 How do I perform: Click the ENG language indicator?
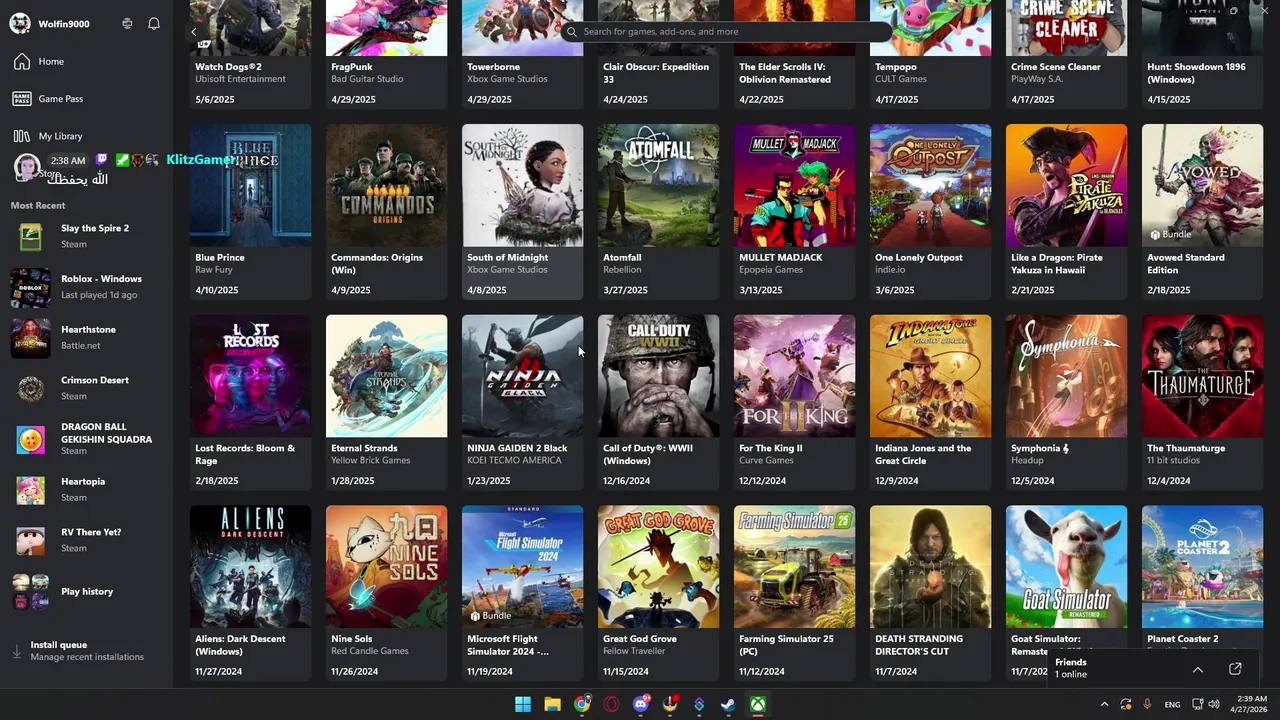coord(1172,704)
